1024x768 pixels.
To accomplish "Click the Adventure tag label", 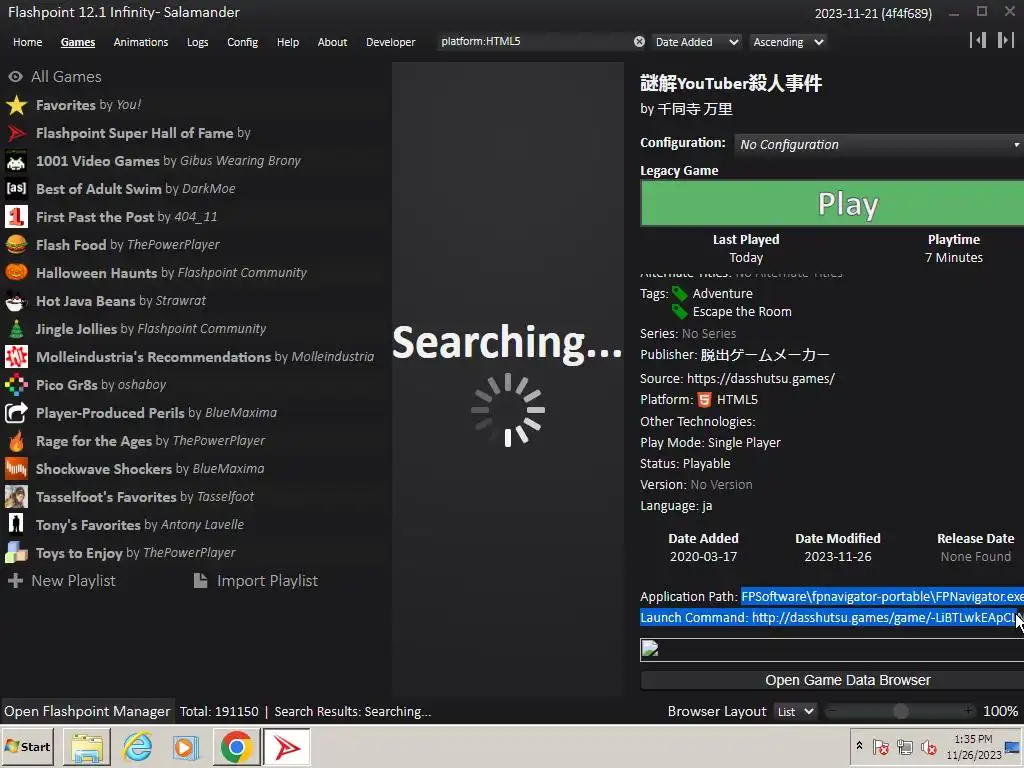I will click(722, 294).
